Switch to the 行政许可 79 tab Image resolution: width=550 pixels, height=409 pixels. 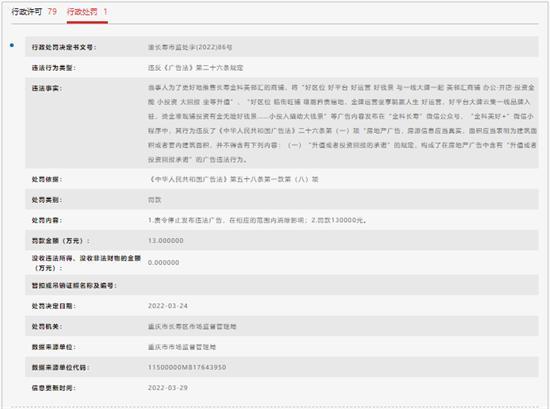tap(34, 12)
